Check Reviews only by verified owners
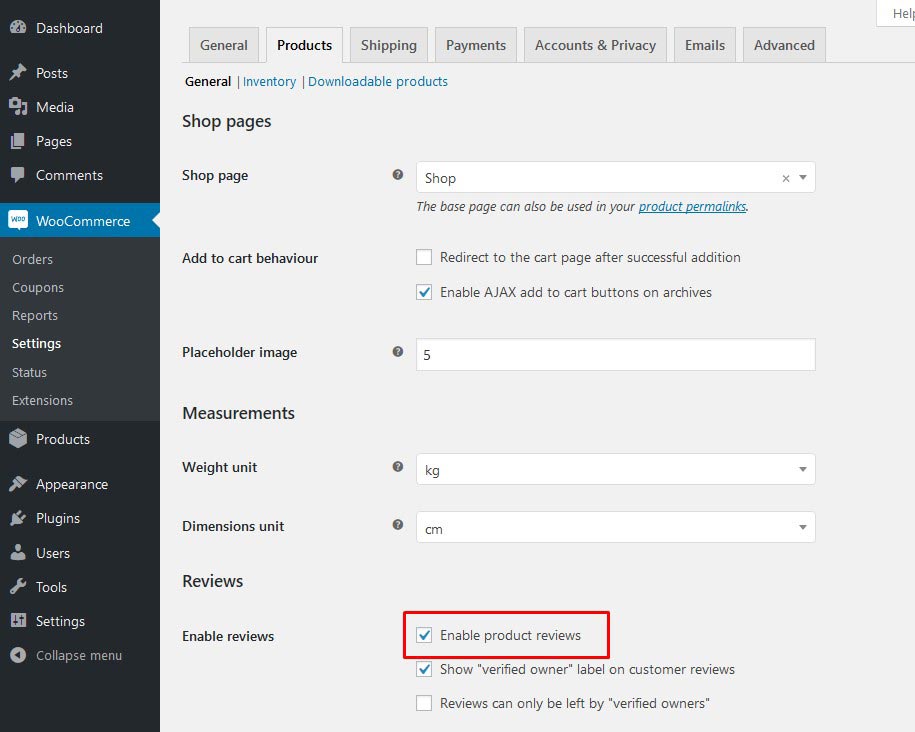This screenshot has height=732, width=915. click(x=424, y=703)
